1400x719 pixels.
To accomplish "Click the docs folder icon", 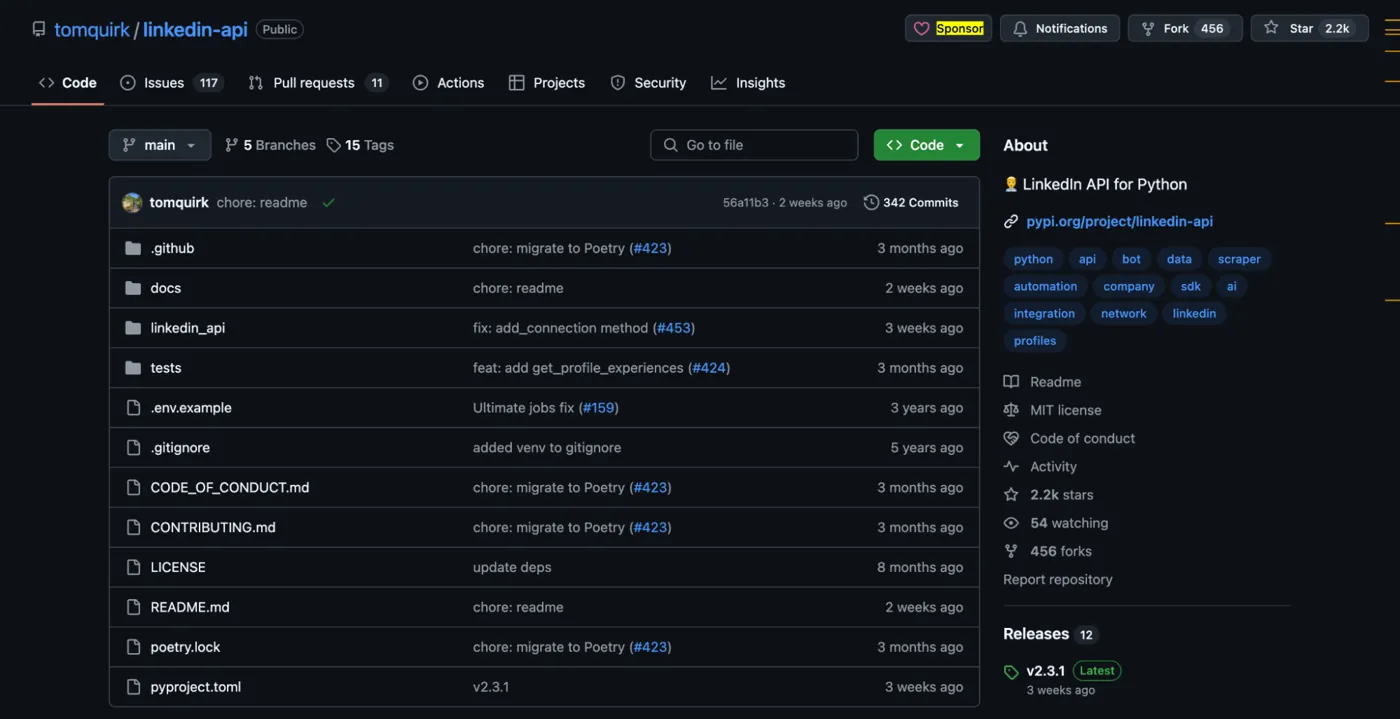I will pyautogui.click(x=133, y=288).
